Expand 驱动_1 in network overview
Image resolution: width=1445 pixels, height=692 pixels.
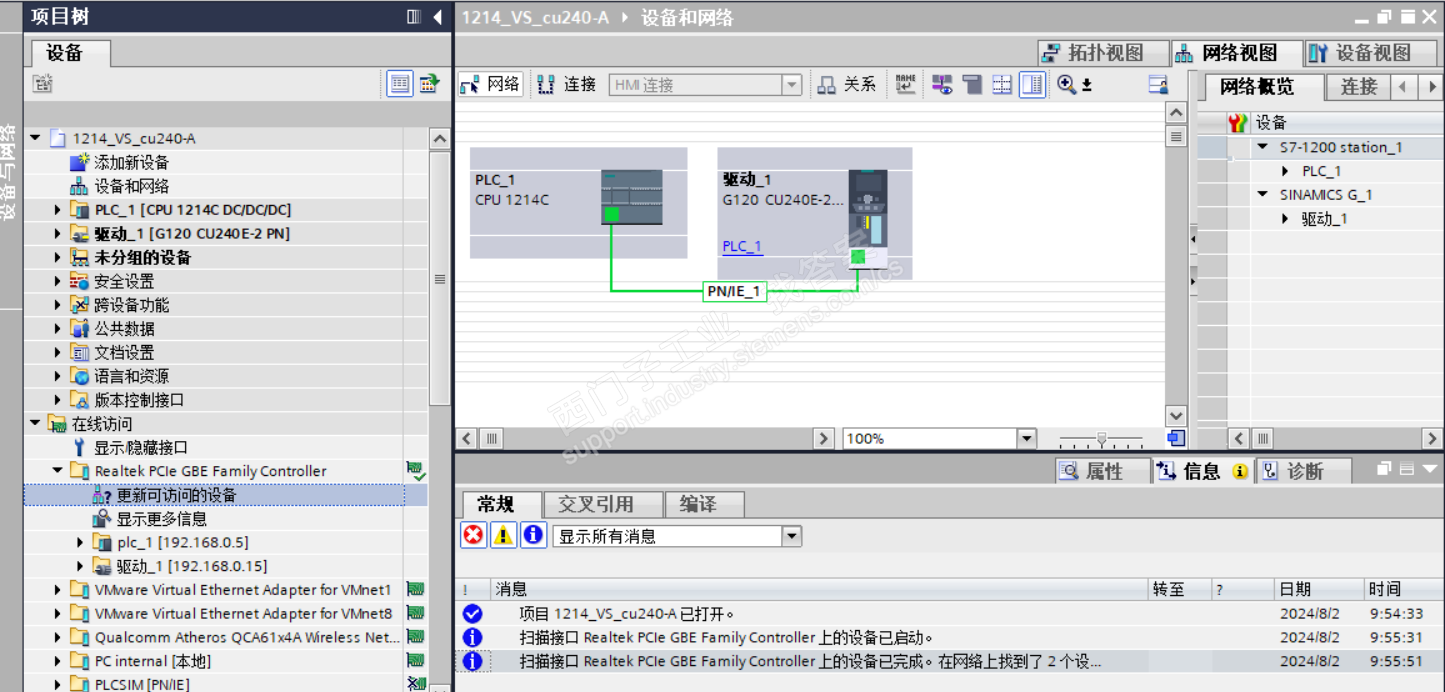[x=1286, y=219]
